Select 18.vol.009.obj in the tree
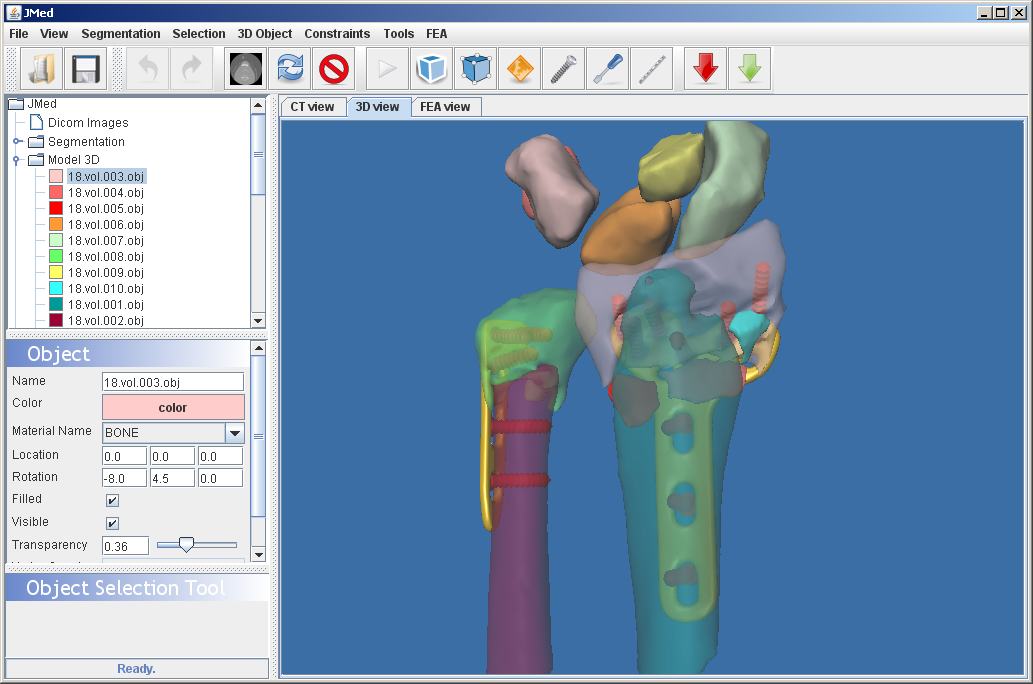Screen dimensions: 1033x684 [x=105, y=273]
